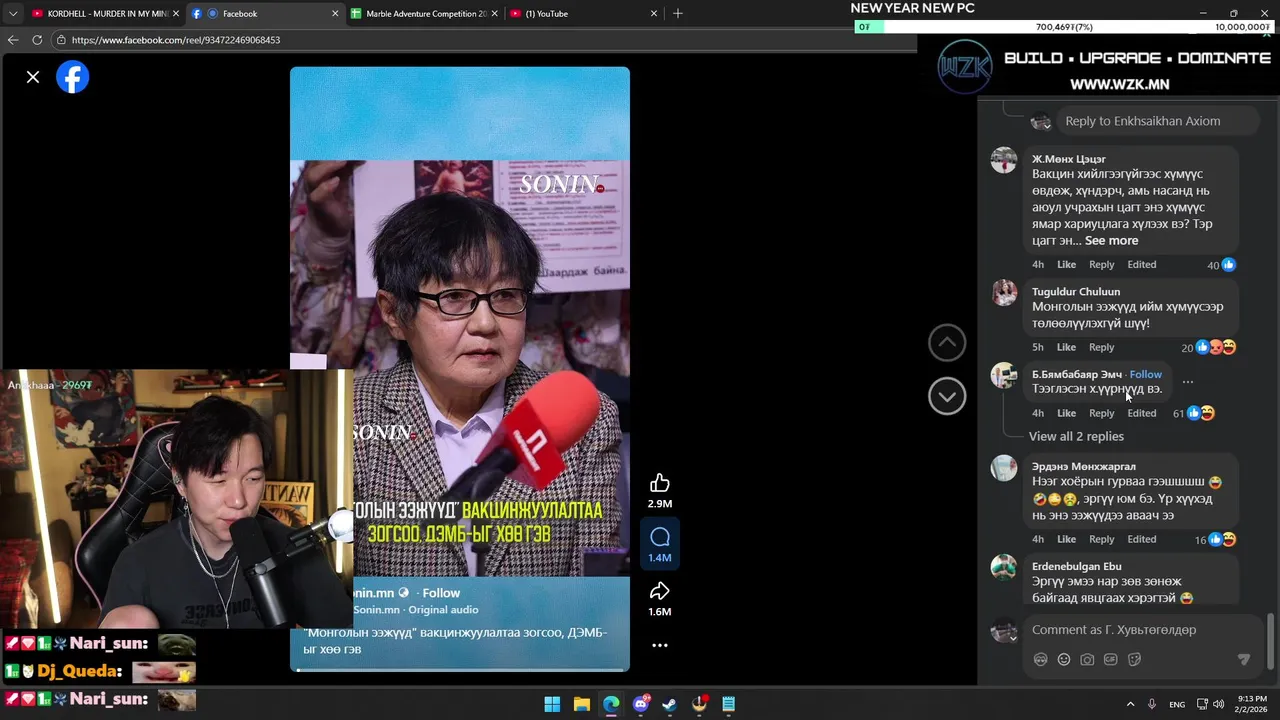Click the microphone icon in the system tray
The width and height of the screenshot is (1280, 720).
click(1152, 704)
